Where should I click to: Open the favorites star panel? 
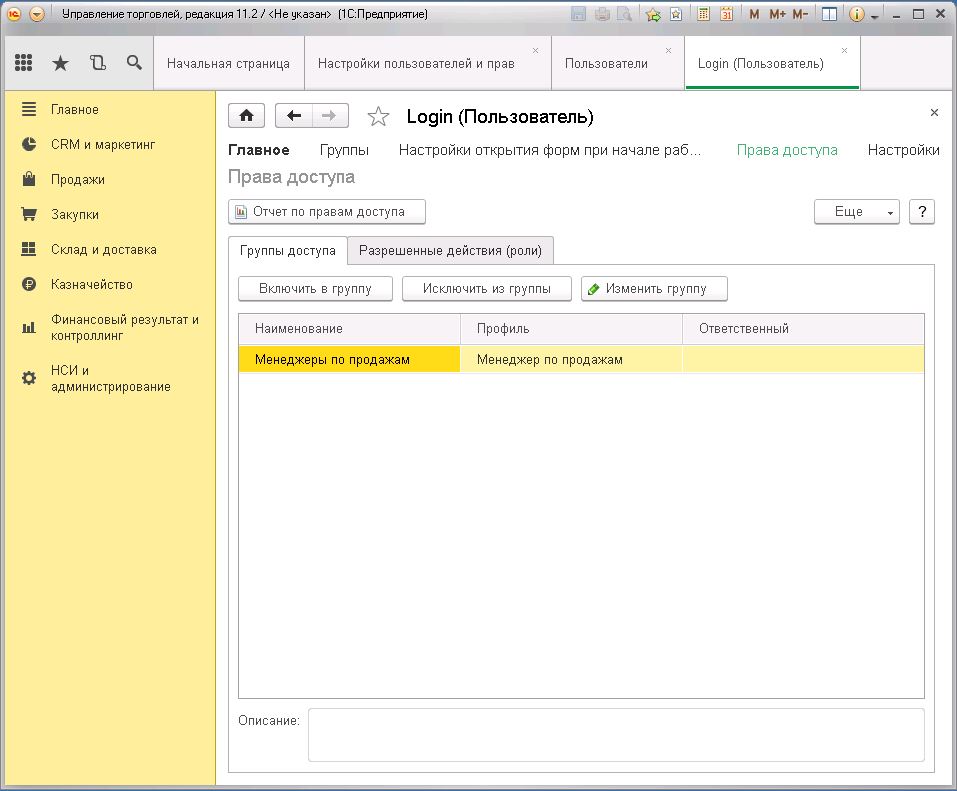coord(60,62)
